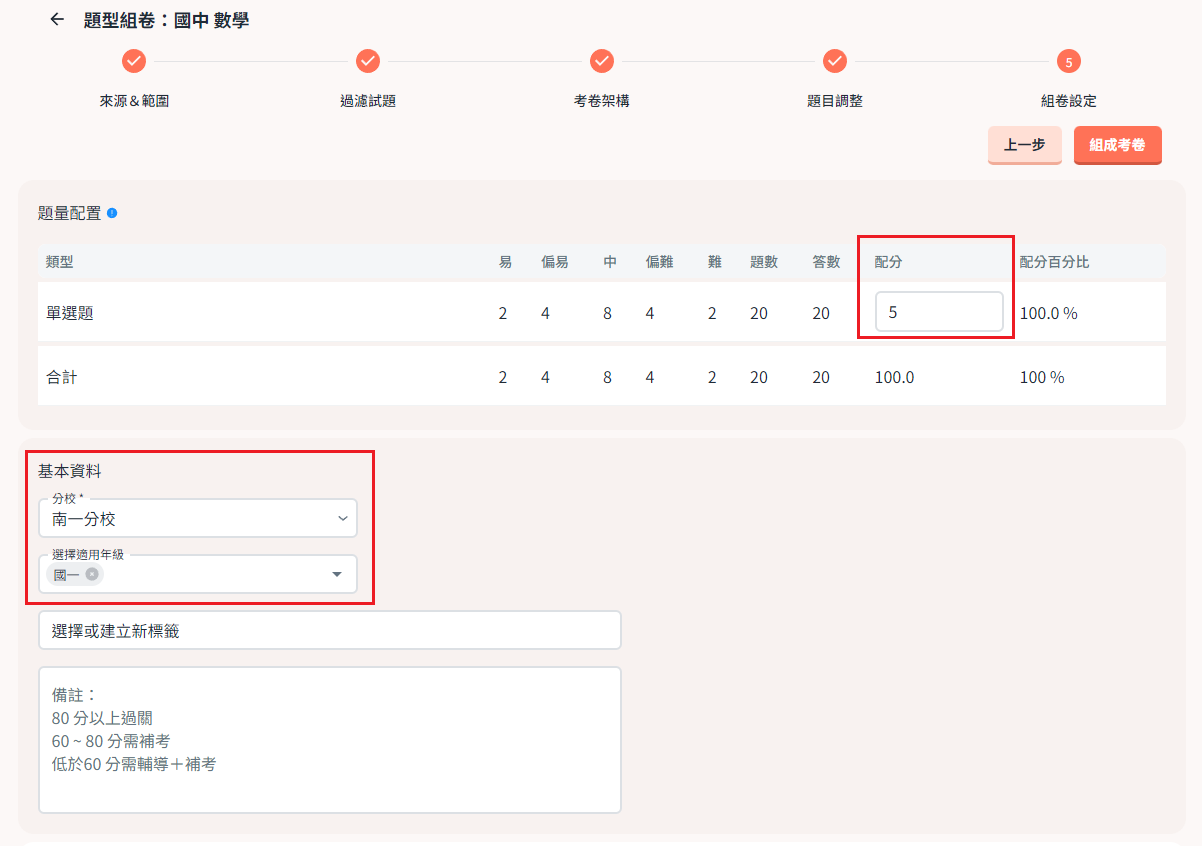Open the 來源＆範圍 step checkmark
The height and width of the screenshot is (846, 1202).
(x=134, y=61)
